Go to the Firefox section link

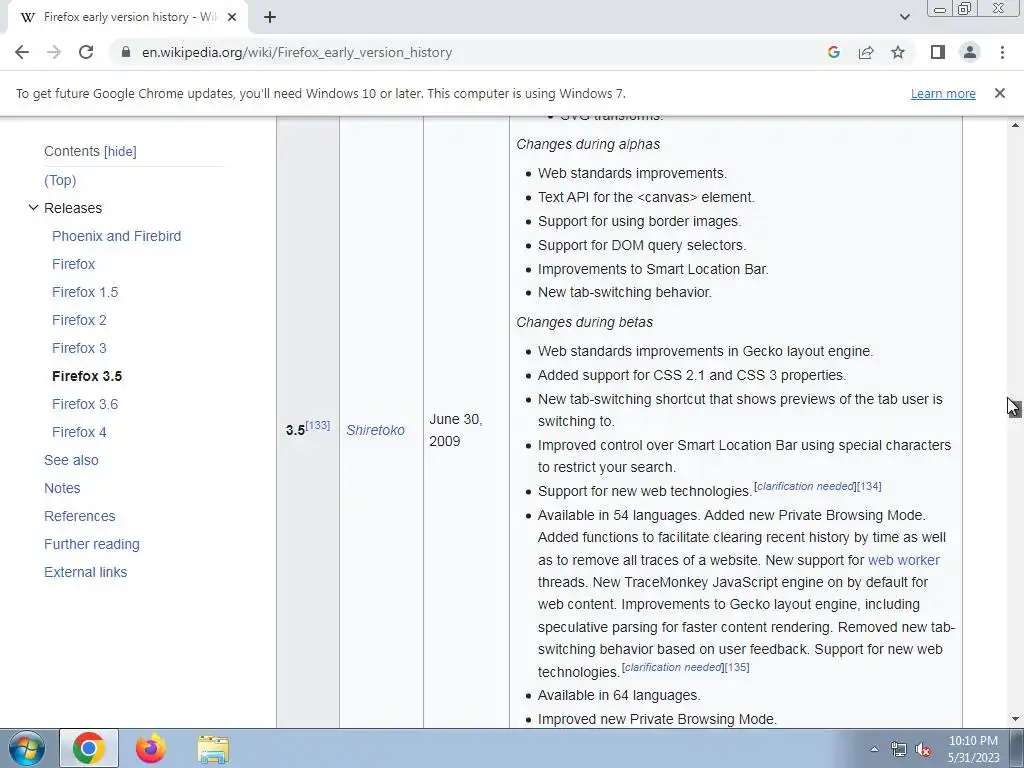point(73,264)
